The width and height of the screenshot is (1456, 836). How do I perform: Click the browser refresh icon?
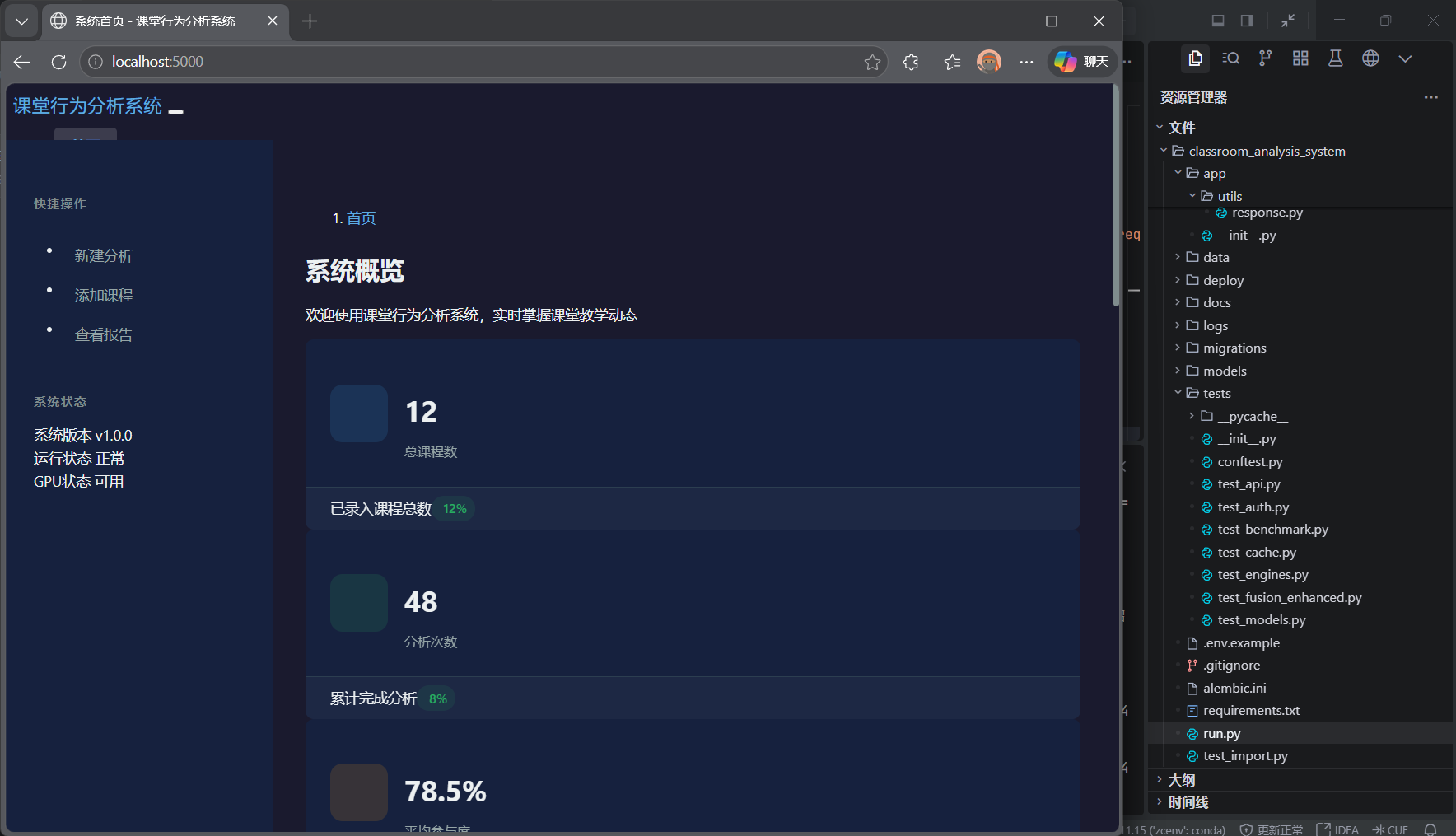click(x=58, y=62)
